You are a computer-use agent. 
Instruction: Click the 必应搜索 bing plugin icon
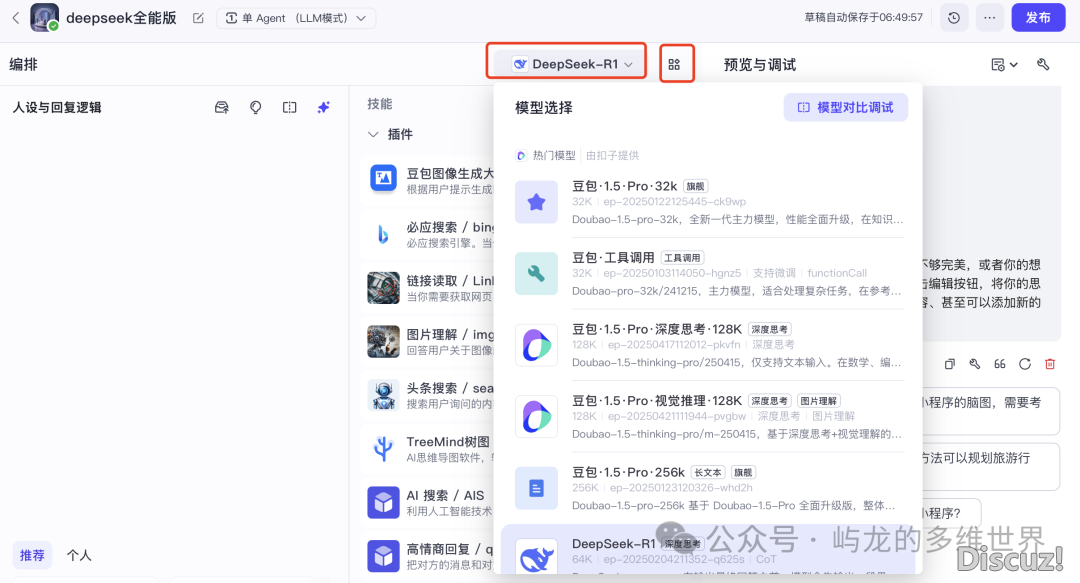[384, 234]
